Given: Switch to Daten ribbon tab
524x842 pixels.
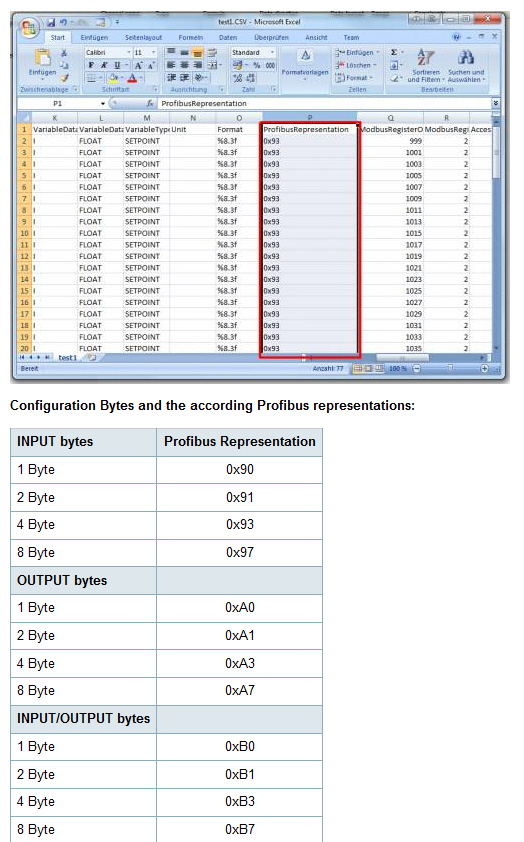Looking at the screenshot, I should 228,38.
